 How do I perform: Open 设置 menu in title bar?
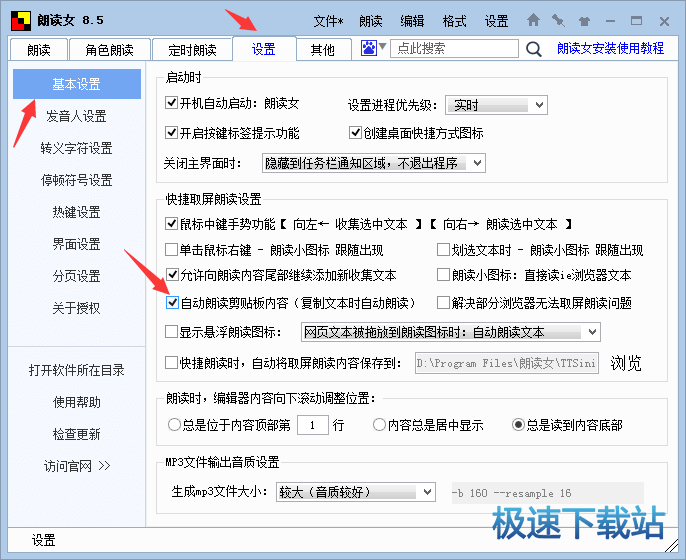(496, 21)
